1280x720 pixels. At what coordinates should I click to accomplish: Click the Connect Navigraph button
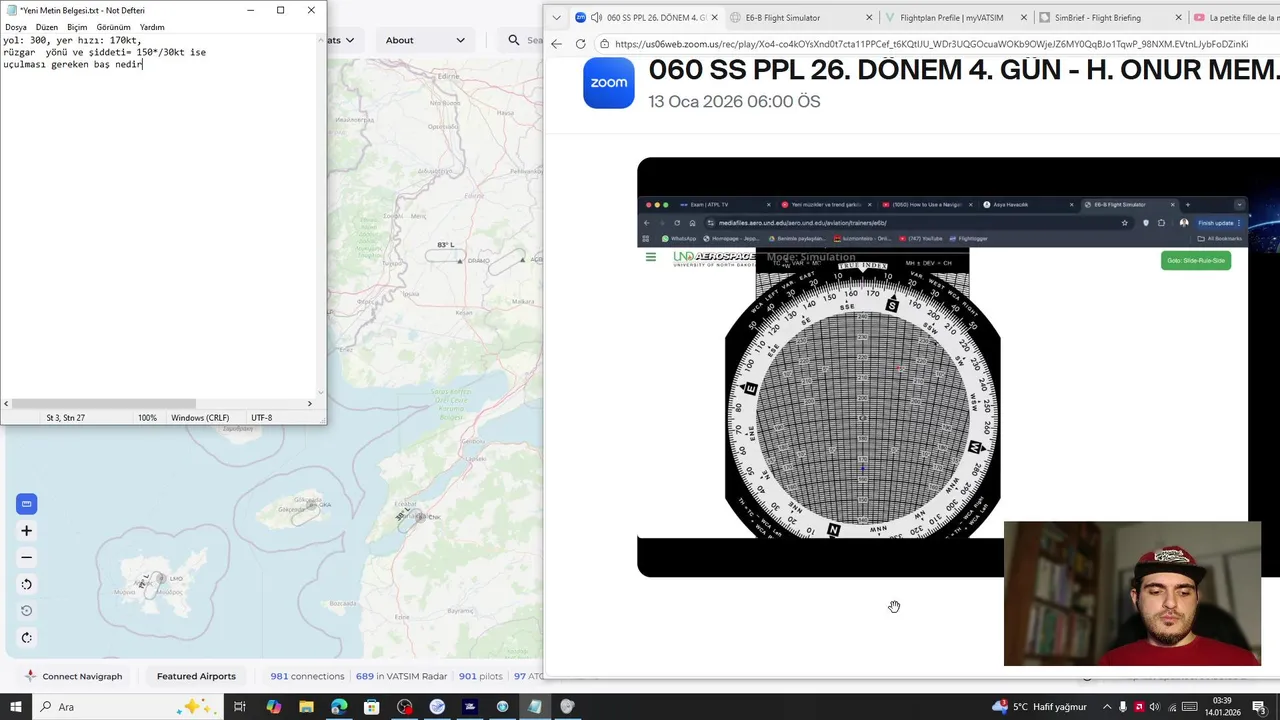pos(73,676)
